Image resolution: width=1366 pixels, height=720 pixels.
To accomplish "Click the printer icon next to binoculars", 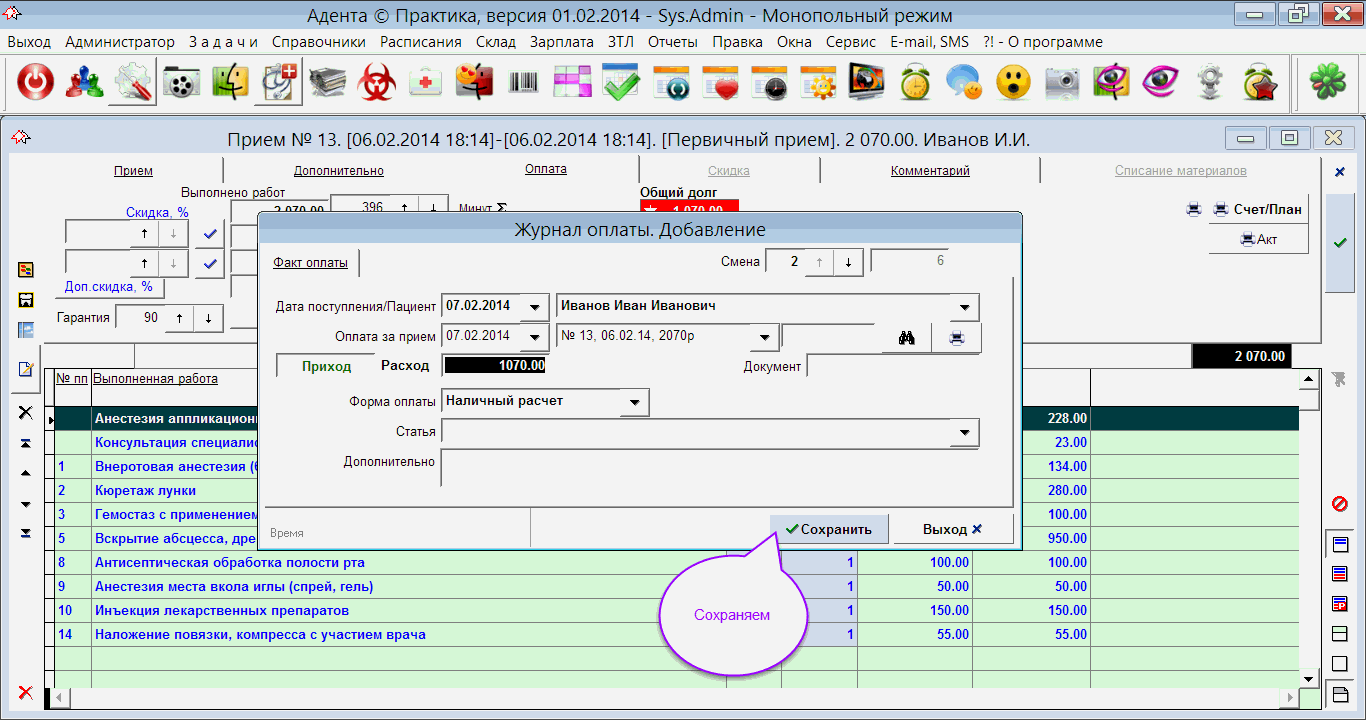I will 957,338.
